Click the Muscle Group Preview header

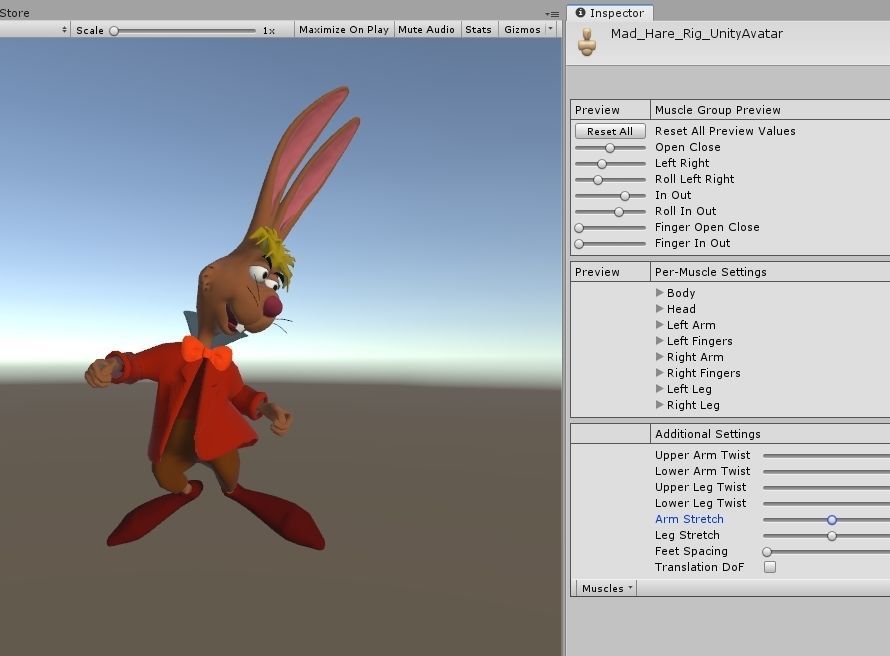[717, 110]
